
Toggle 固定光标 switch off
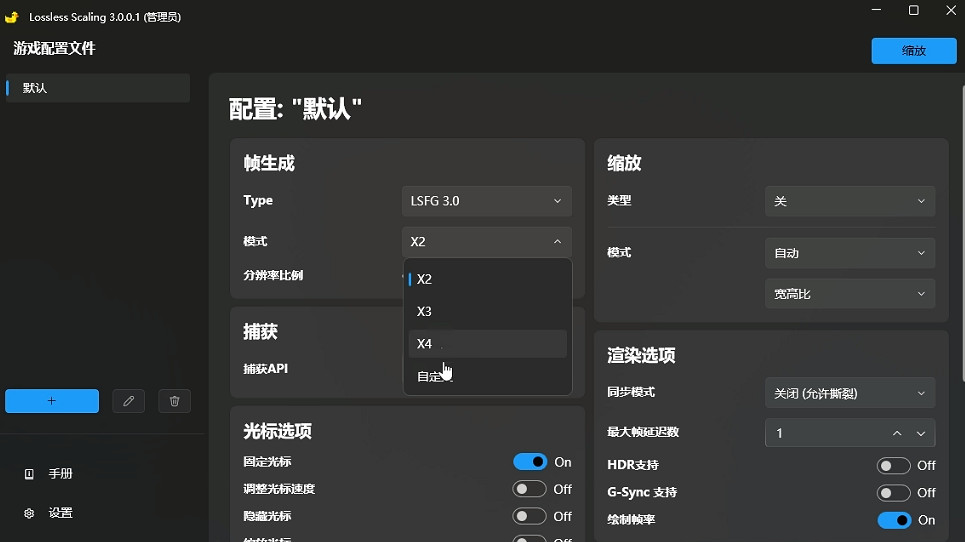530,461
